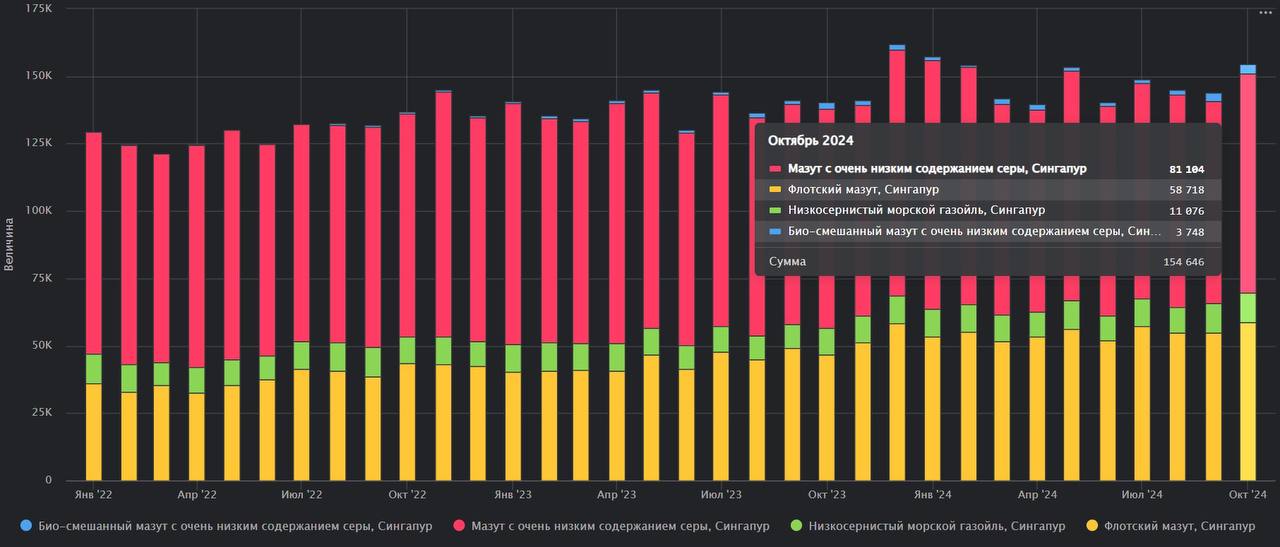
Task: Toggle the blue bio-blended VLSFO legend marker
Action: point(26,525)
